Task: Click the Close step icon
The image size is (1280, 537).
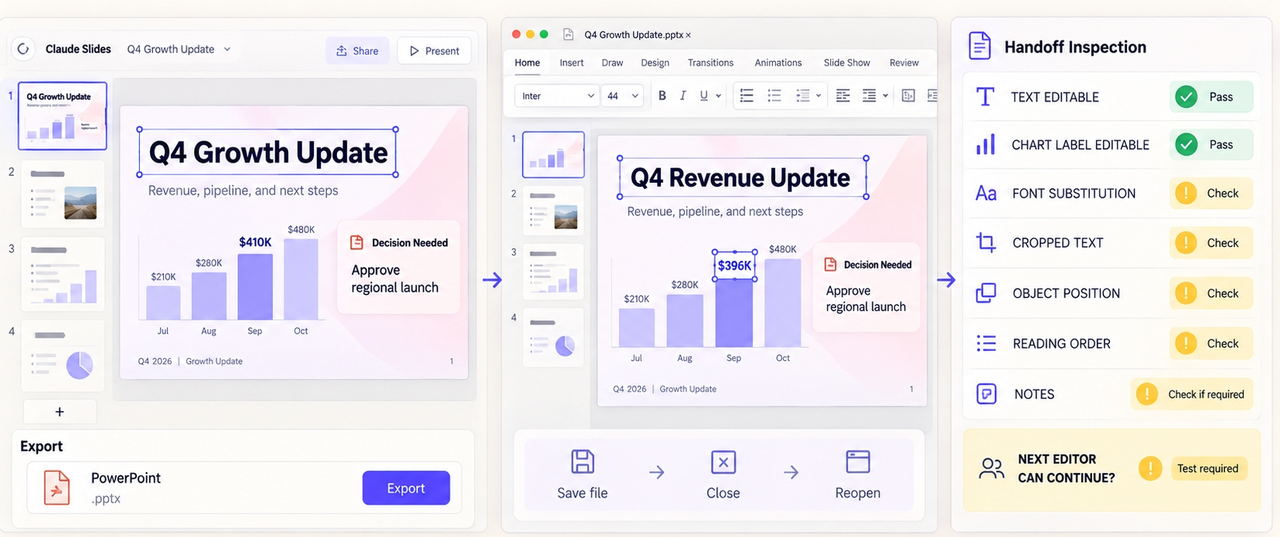Action: tap(723, 461)
